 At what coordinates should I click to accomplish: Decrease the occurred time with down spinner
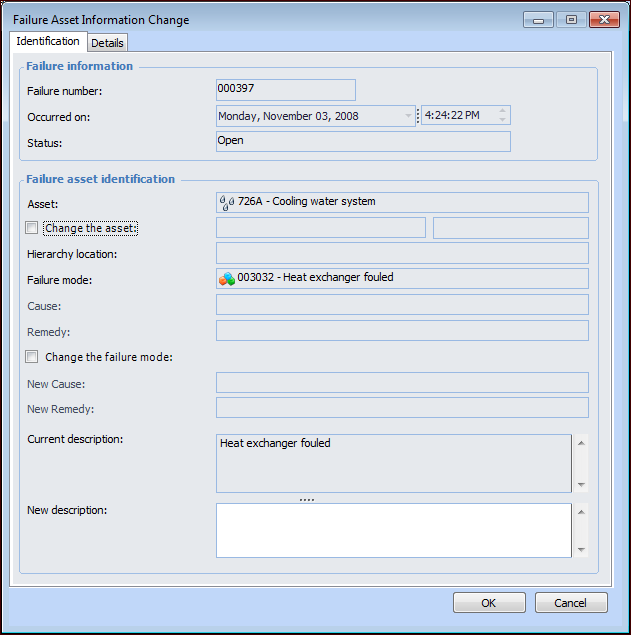point(502,120)
